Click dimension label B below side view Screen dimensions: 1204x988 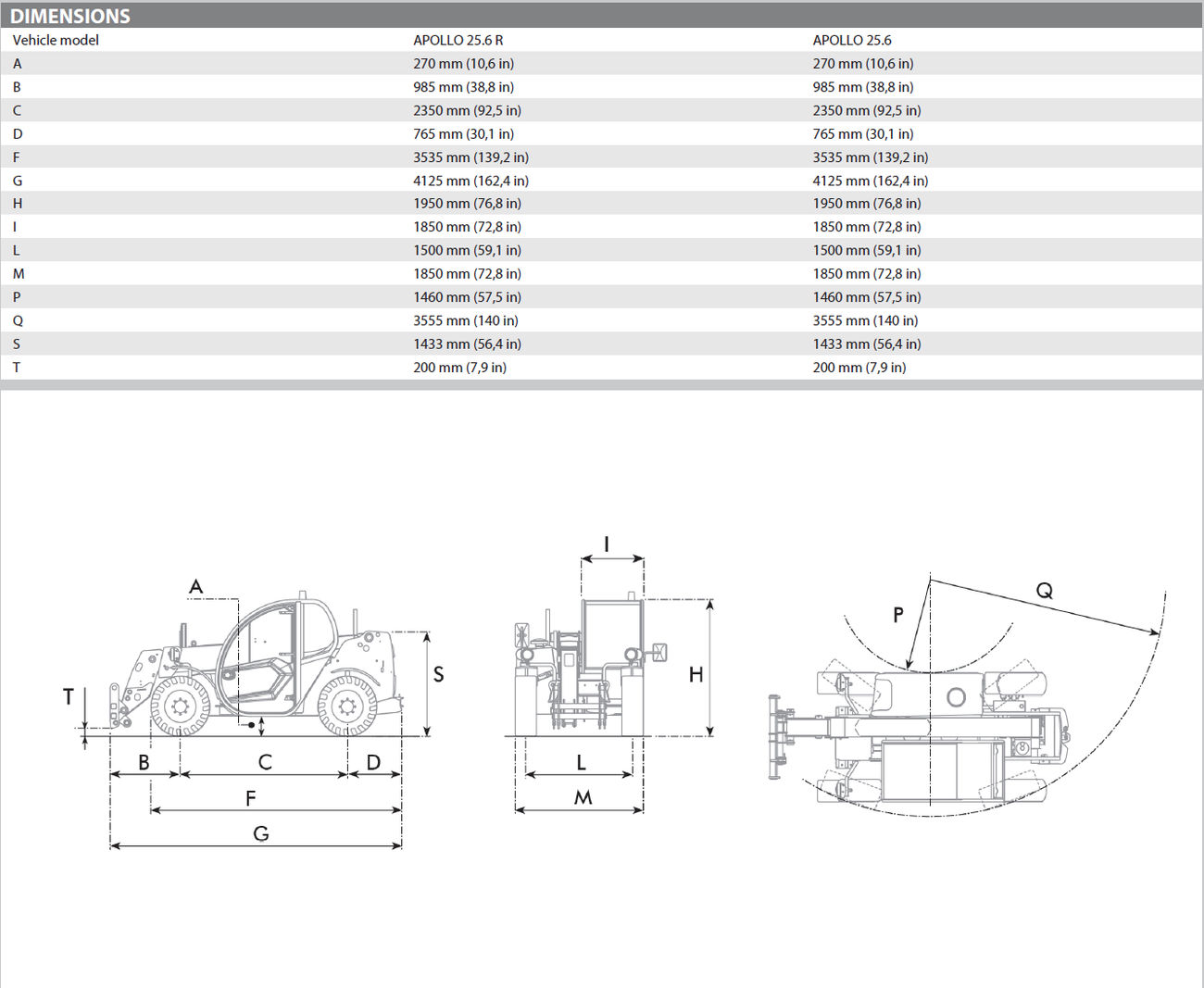point(144,763)
